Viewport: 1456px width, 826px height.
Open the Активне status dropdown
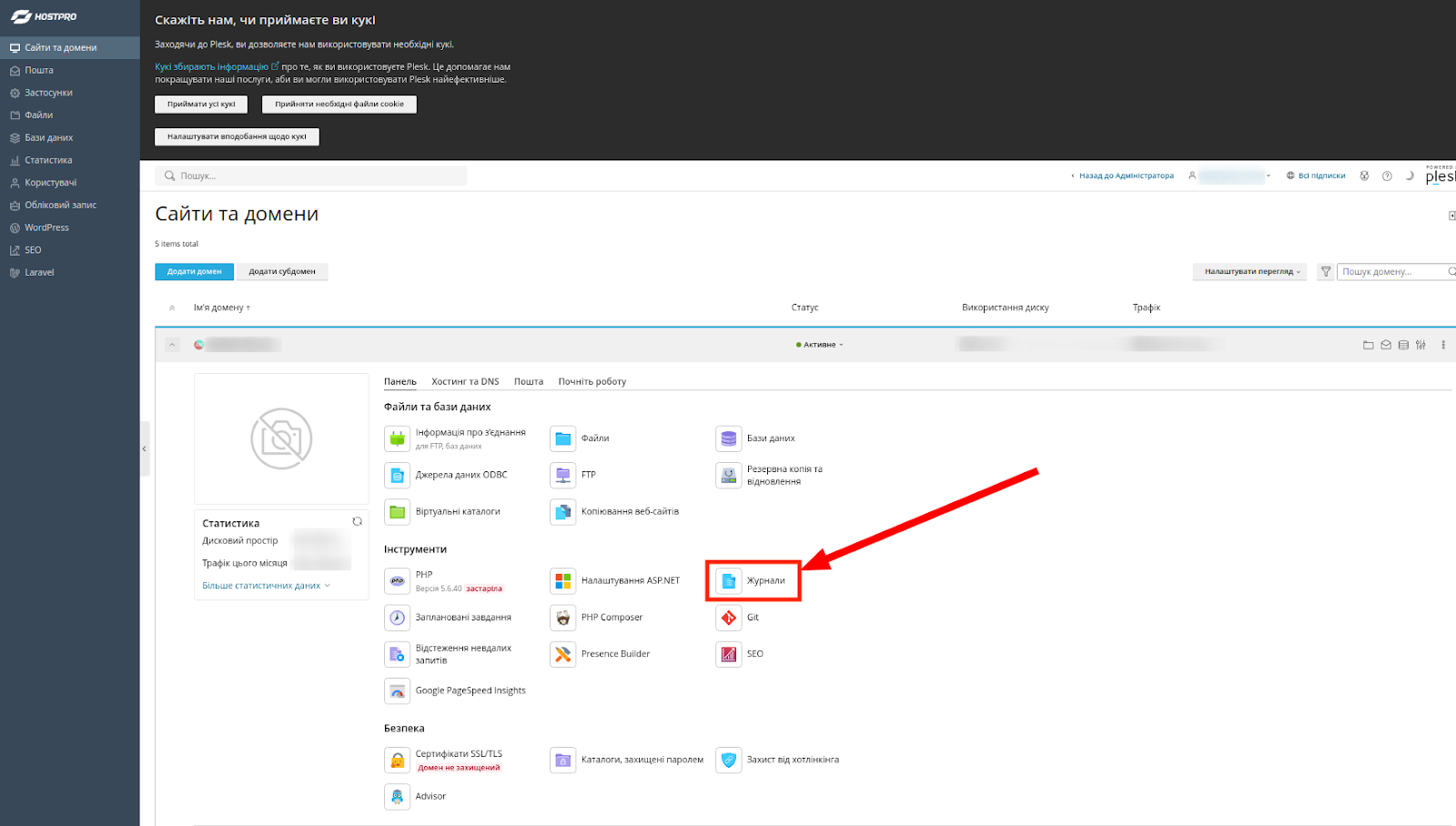tap(820, 345)
